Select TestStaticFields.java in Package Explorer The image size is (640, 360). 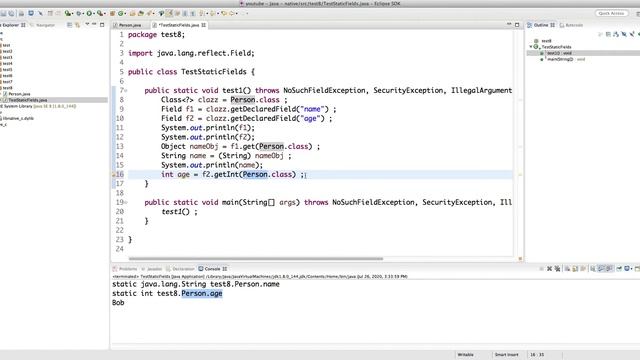(x=24, y=100)
